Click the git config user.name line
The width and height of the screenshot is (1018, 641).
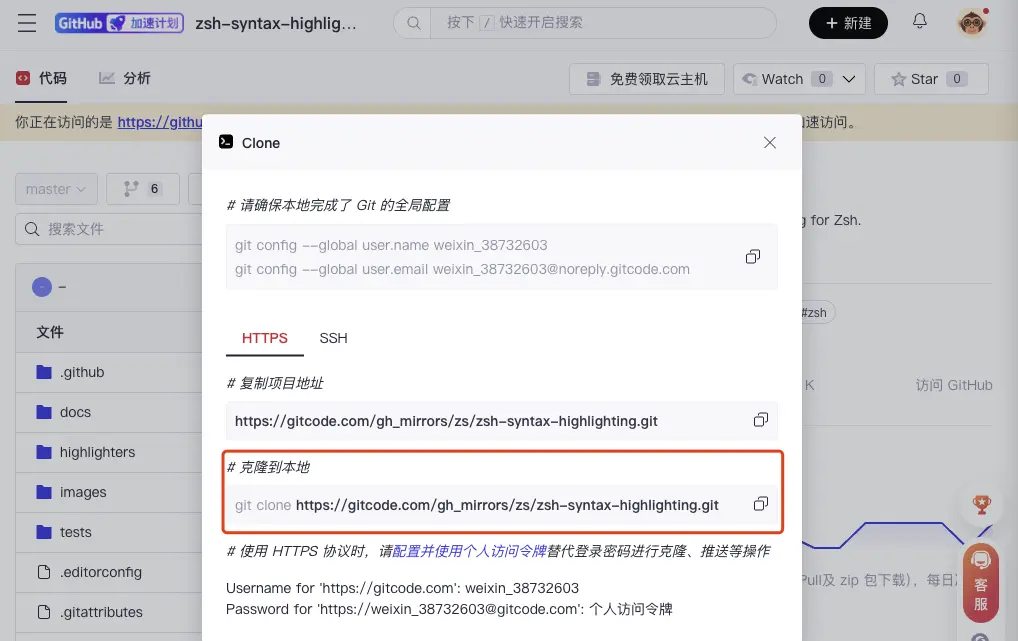tap(391, 245)
